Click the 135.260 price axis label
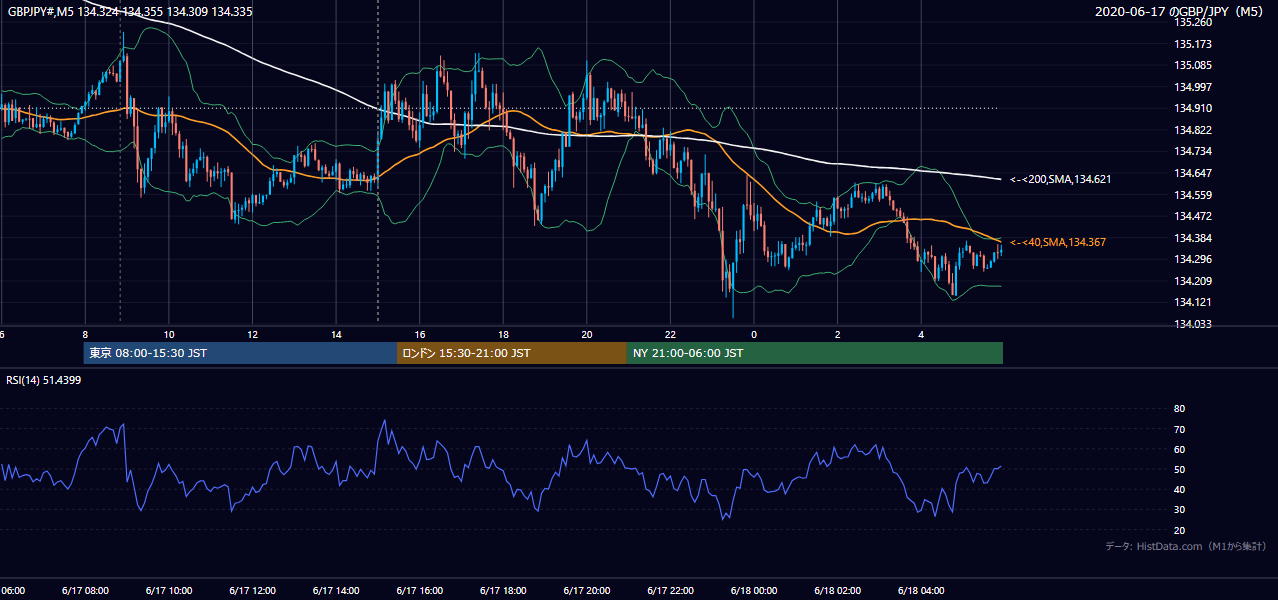Screen dimensions: 1278x600 [x=1193, y=22]
